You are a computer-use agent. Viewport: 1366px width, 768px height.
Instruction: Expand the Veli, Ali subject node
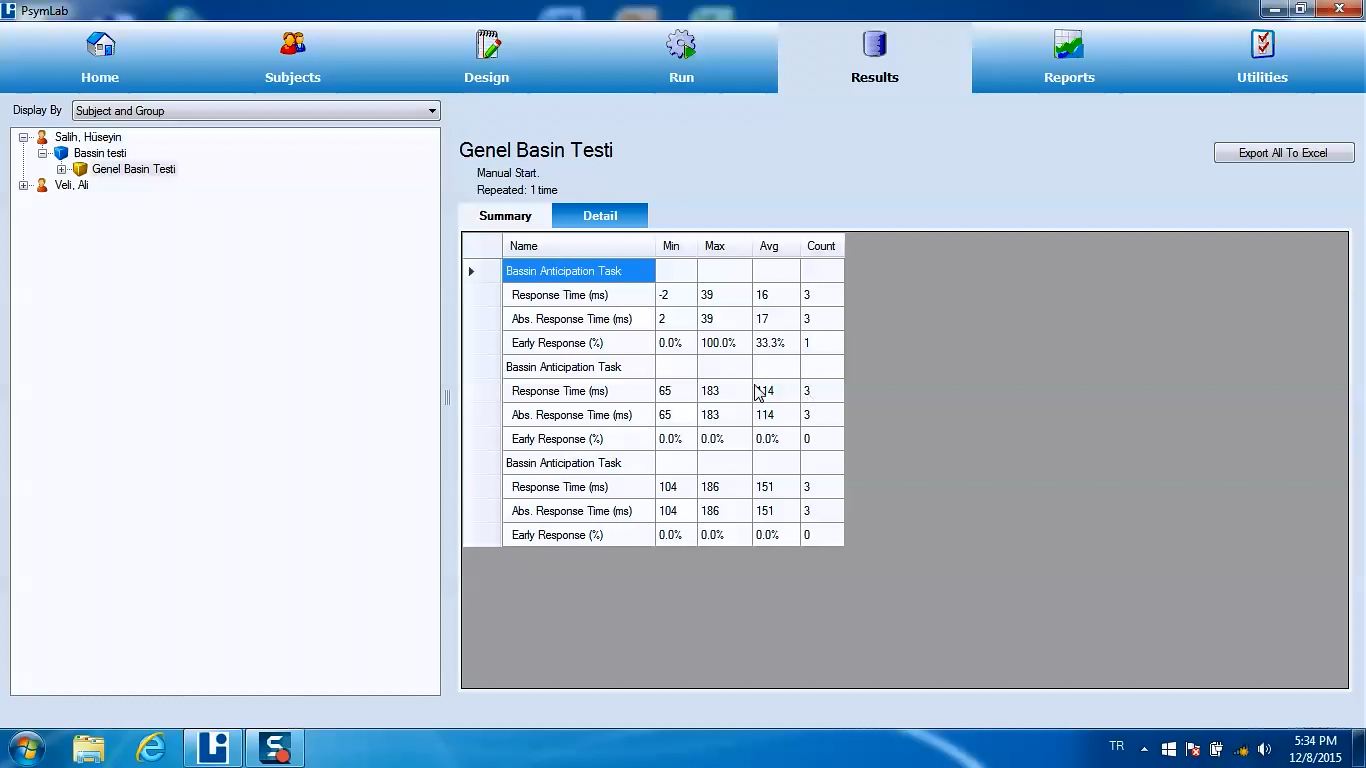tap(24, 185)
